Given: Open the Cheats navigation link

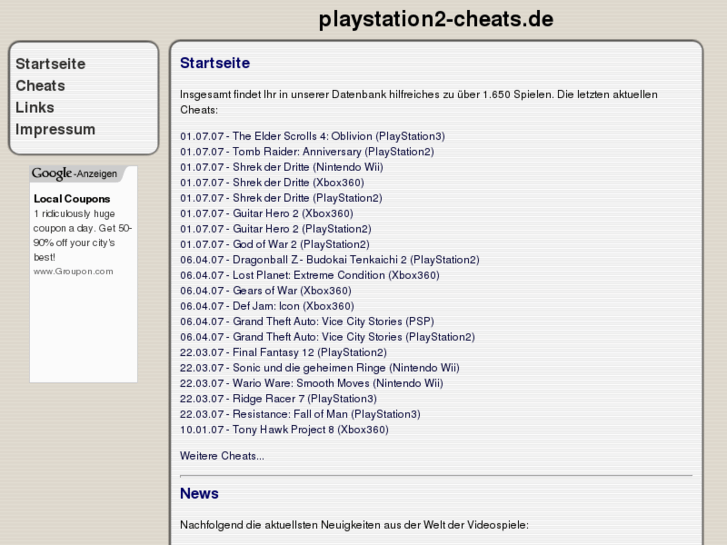Looking at the screenshot, I should 40,86.
